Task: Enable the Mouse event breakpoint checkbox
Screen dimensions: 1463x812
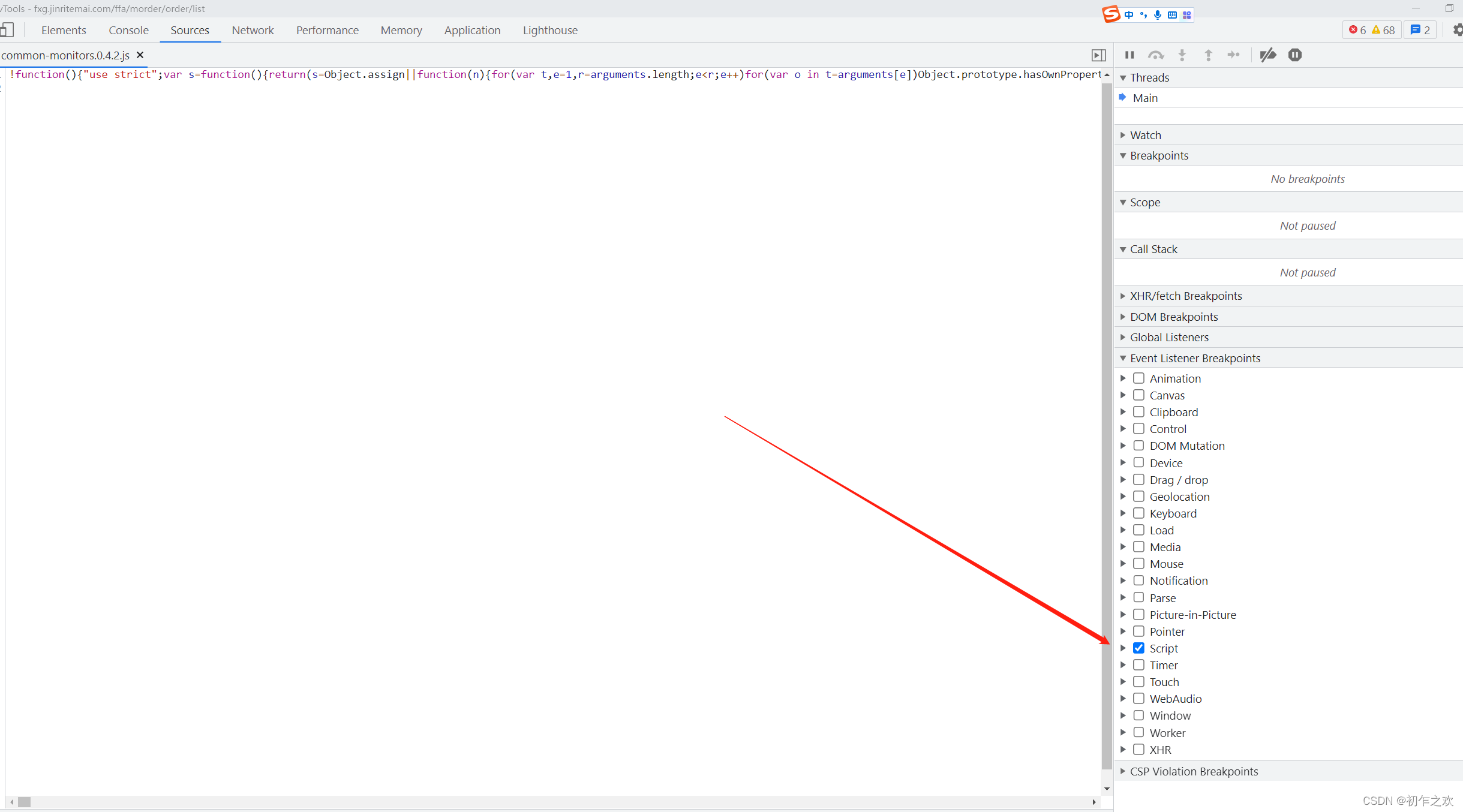Action: (1138, 564)
